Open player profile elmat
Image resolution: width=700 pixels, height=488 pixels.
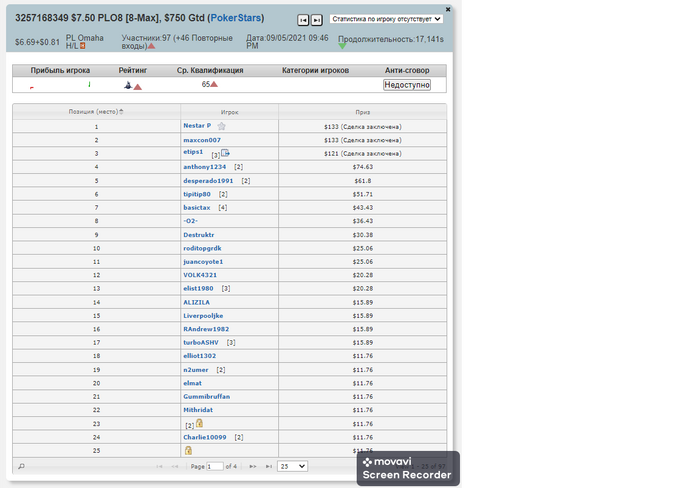coord(192,383)
